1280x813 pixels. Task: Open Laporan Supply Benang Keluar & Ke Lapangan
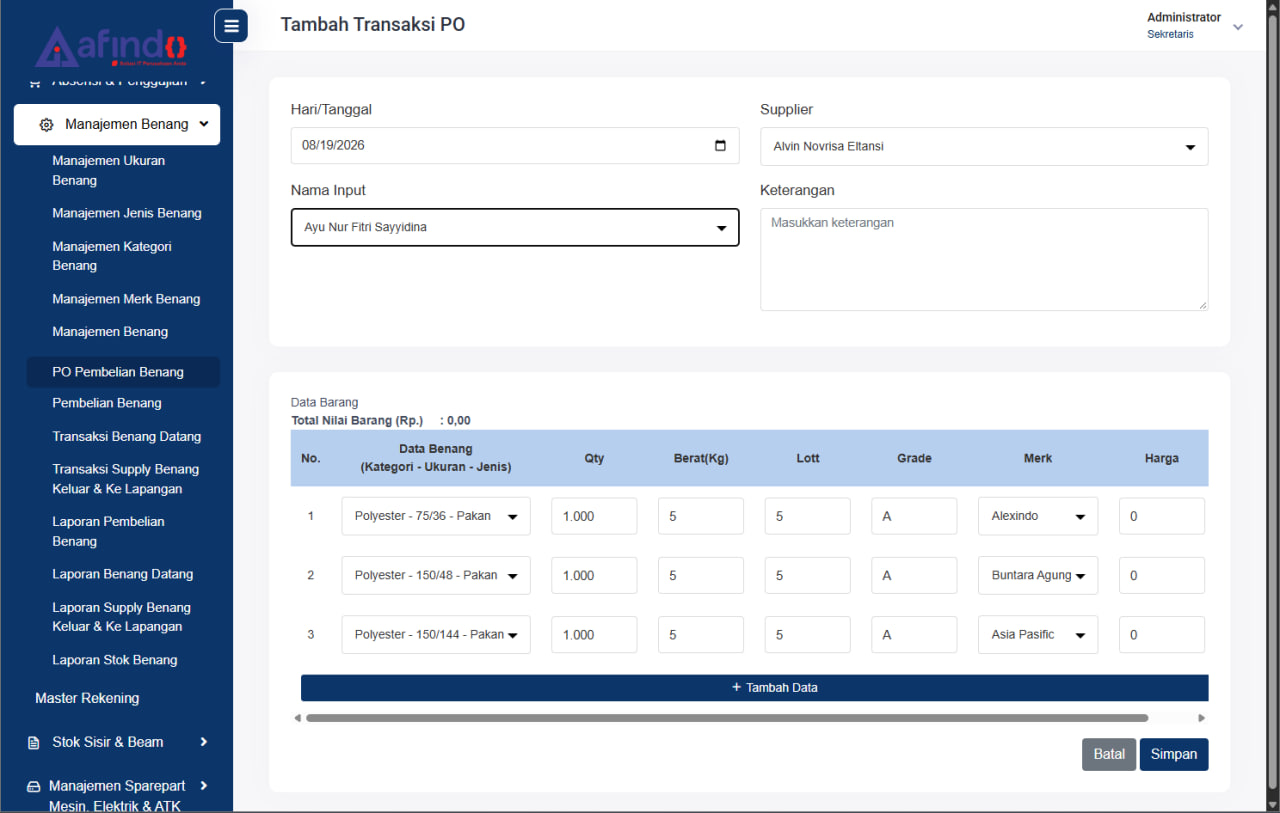coord(123,617)
